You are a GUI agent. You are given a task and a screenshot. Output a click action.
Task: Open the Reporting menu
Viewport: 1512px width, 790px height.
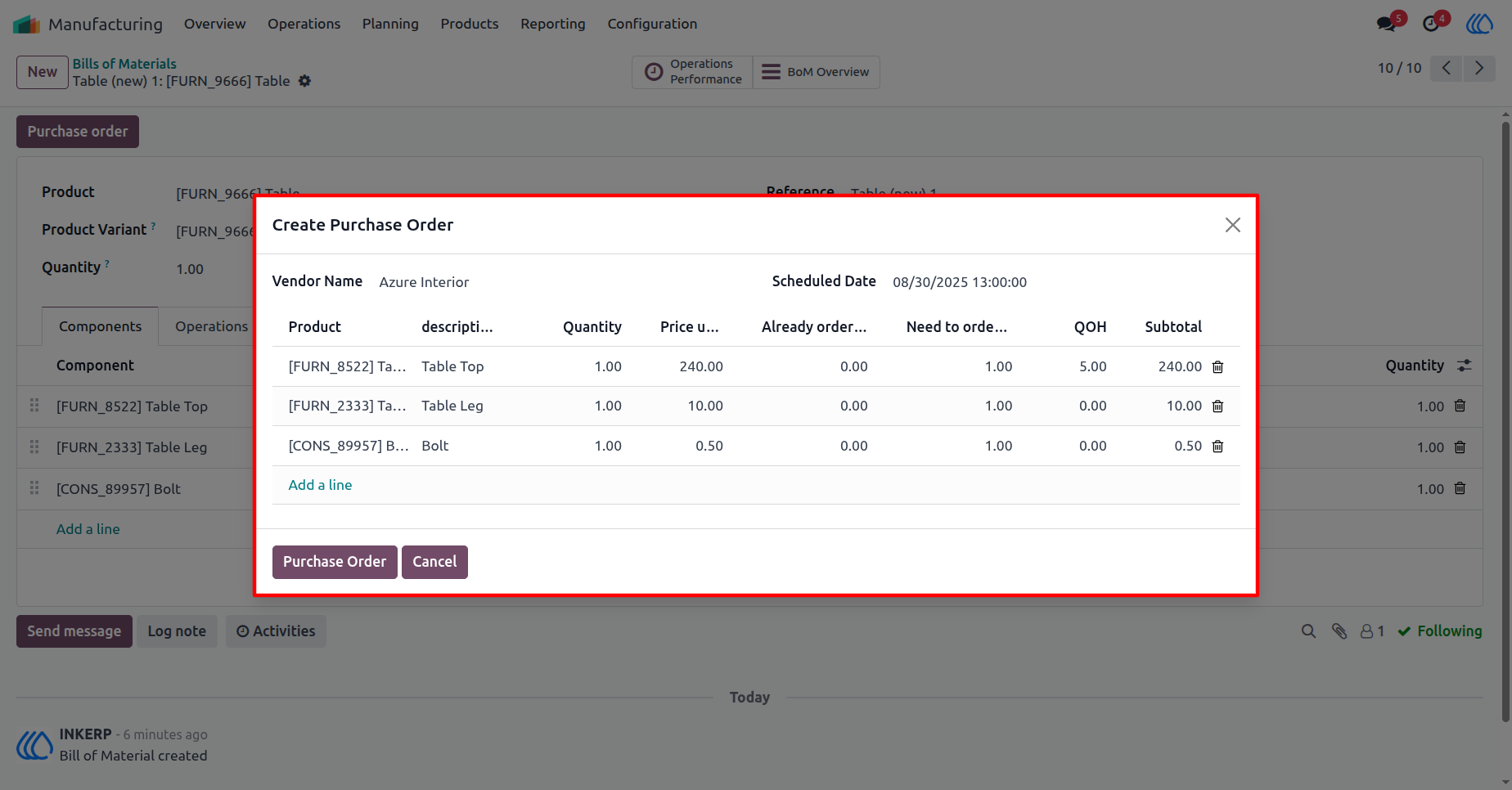click(553, 24)
